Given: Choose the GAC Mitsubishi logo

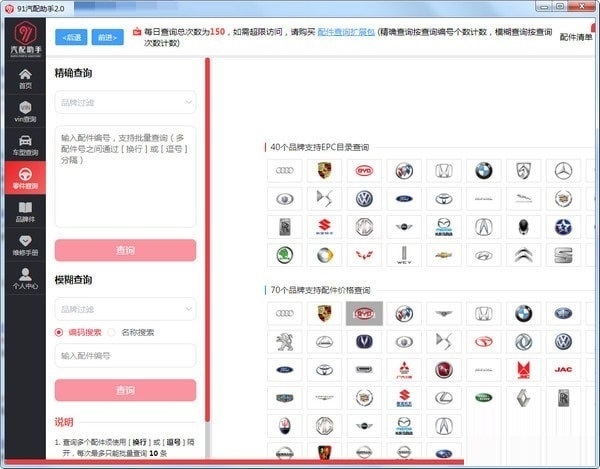Looking at the screenshot, I should coord(404,370).
